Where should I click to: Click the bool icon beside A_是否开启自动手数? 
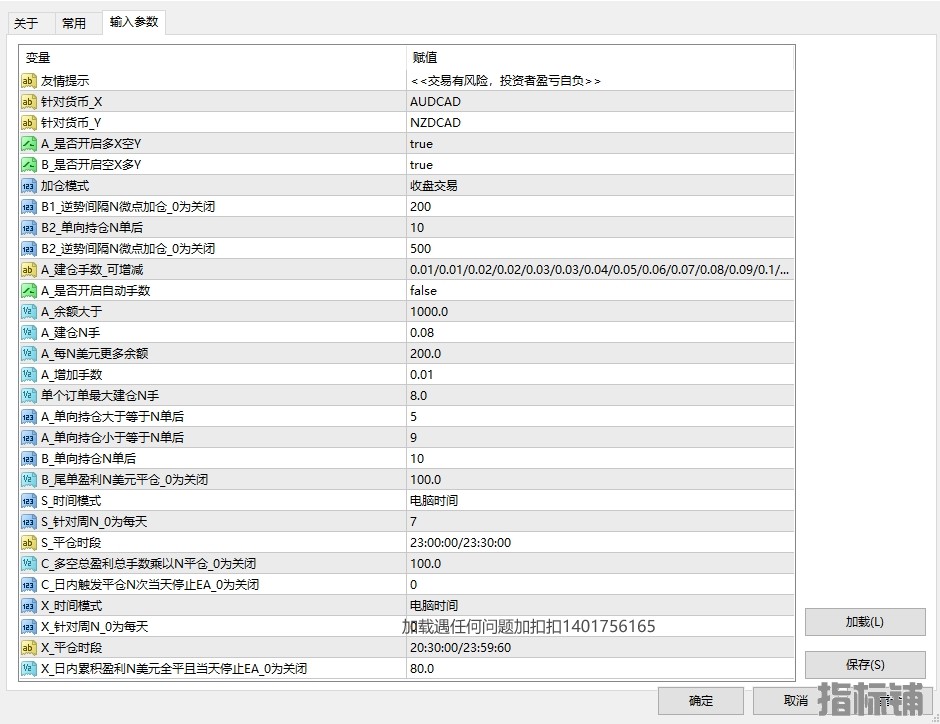click(29, 291)
